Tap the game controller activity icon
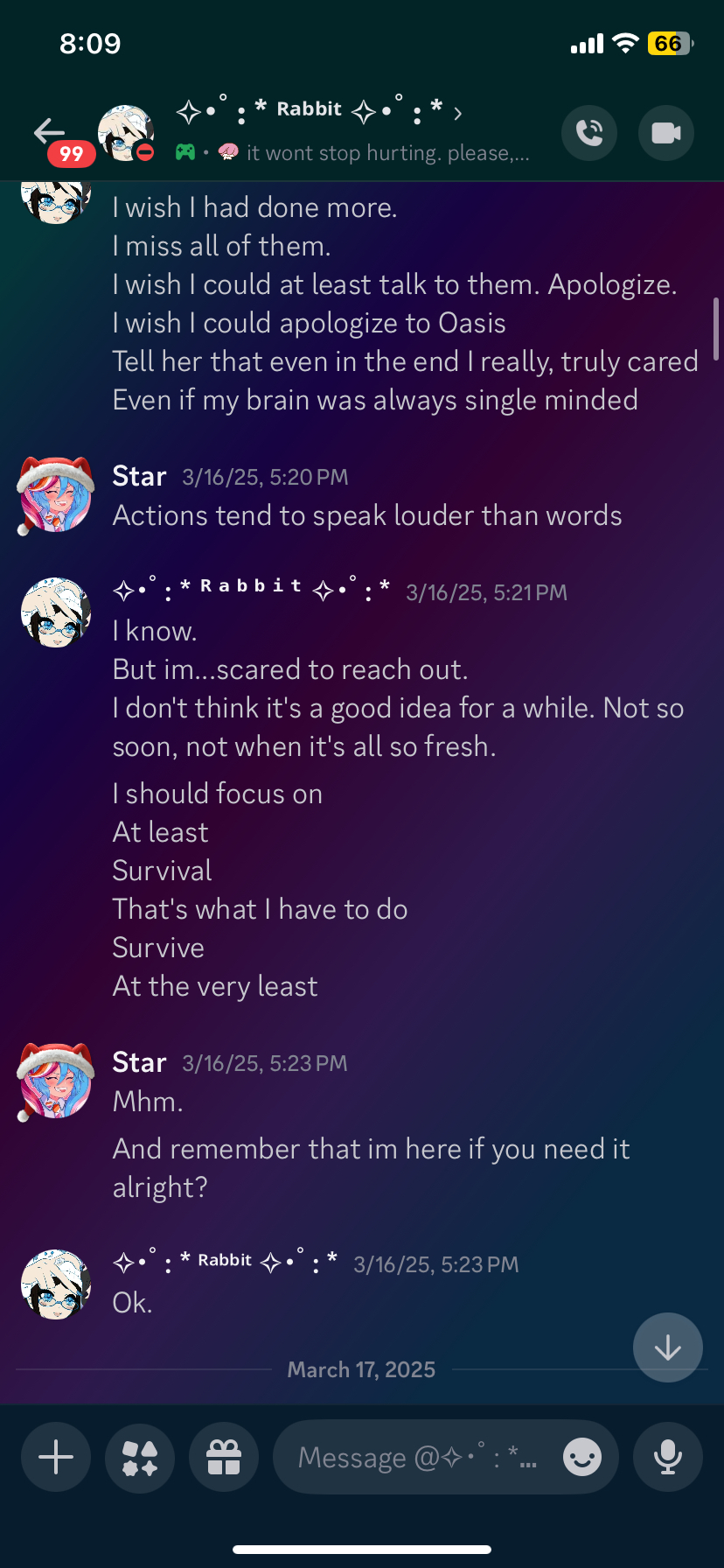The height and width of the screenshot is (1568, 724). (185, 152)
